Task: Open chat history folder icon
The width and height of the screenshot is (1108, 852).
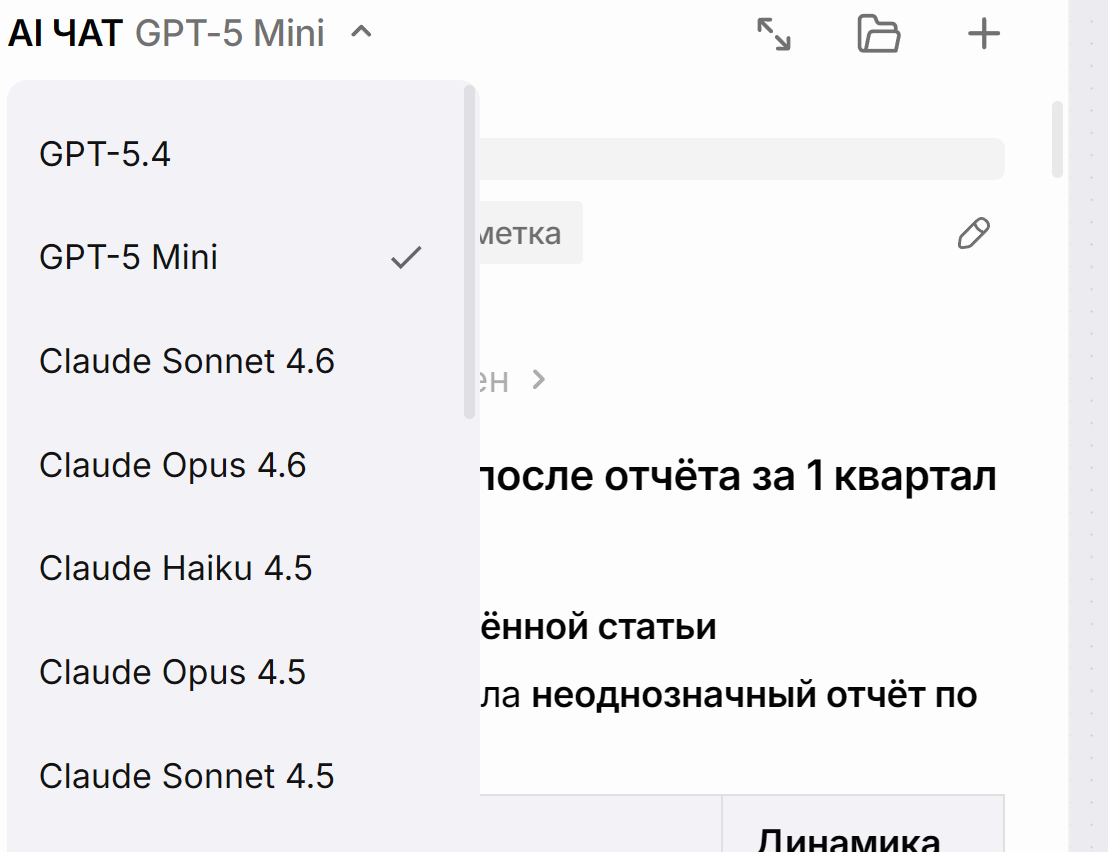Action: [878, 34]
